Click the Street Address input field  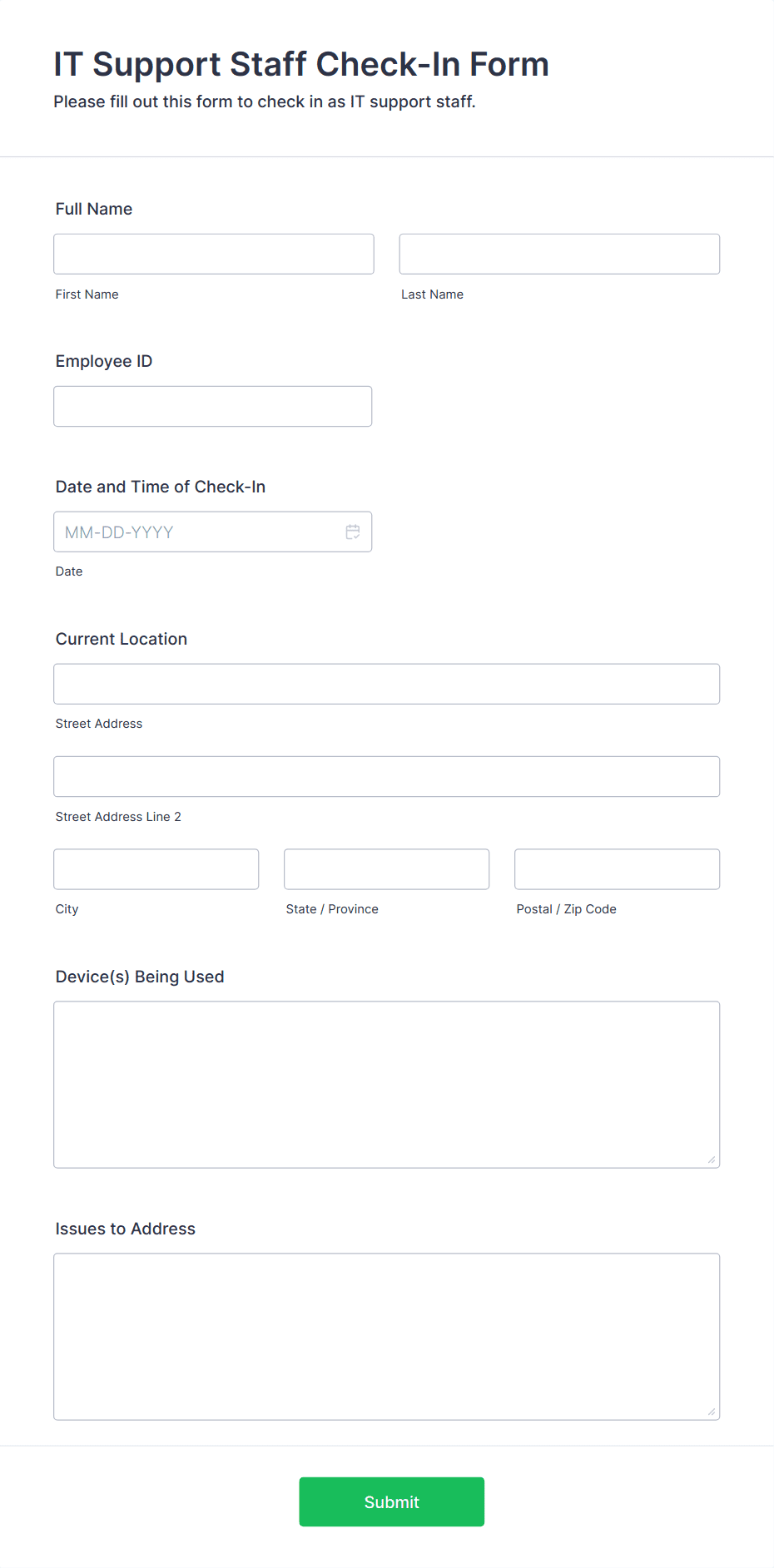[x=387, y=684]
